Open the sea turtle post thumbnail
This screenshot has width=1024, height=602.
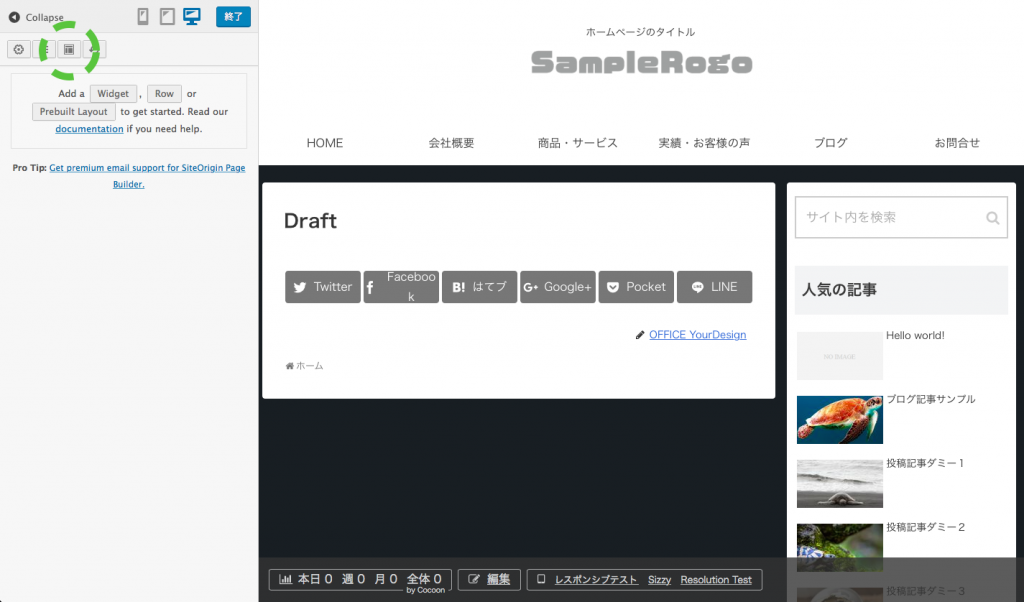pos(839,420)
